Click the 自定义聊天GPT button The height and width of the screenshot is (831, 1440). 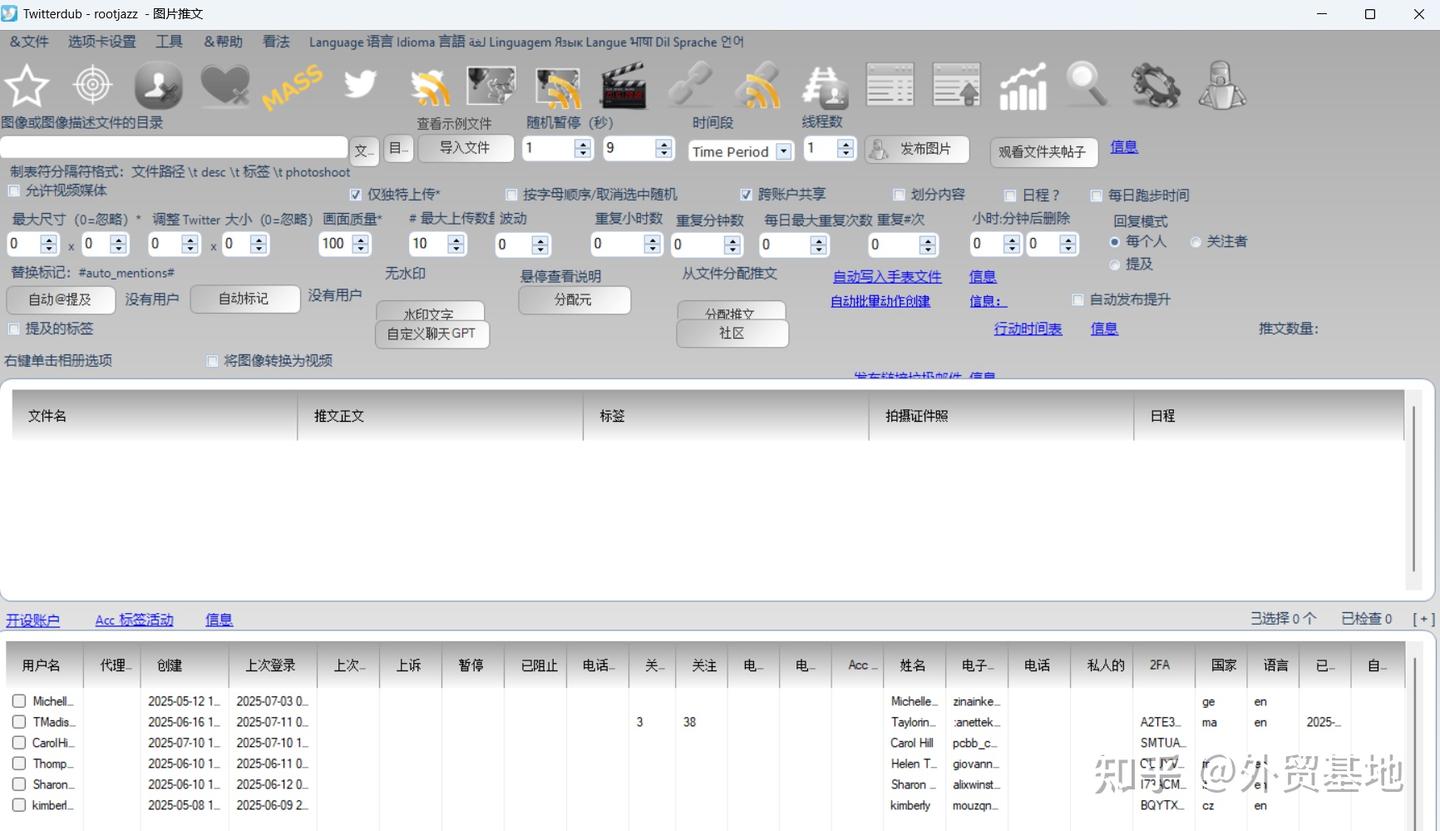(432, 333)
